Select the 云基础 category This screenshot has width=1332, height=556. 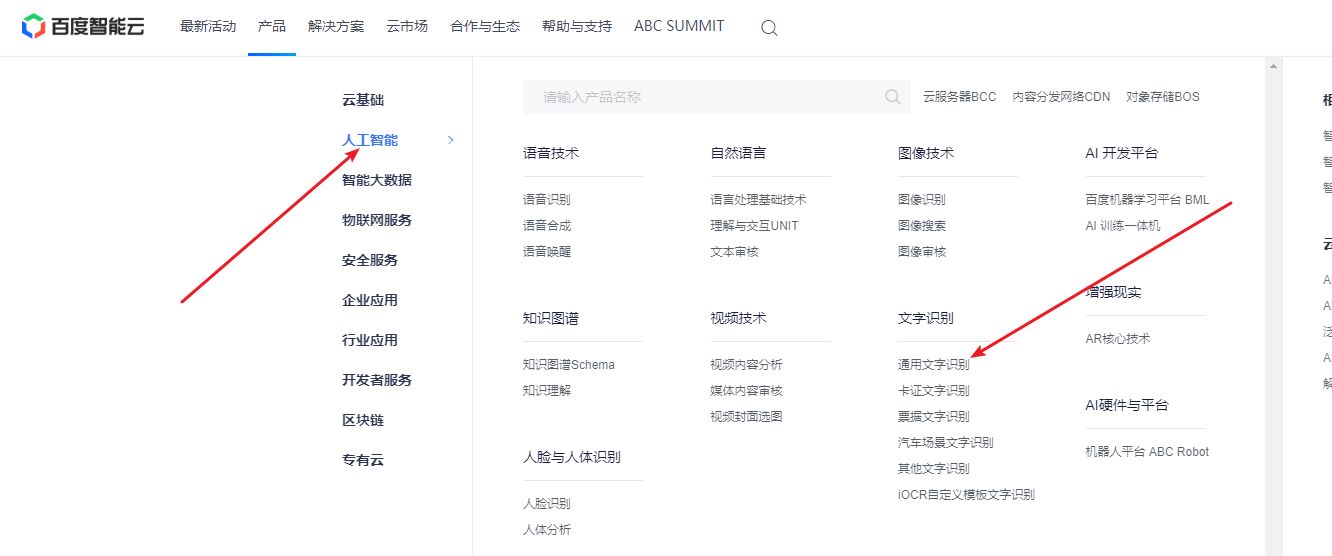363,100
